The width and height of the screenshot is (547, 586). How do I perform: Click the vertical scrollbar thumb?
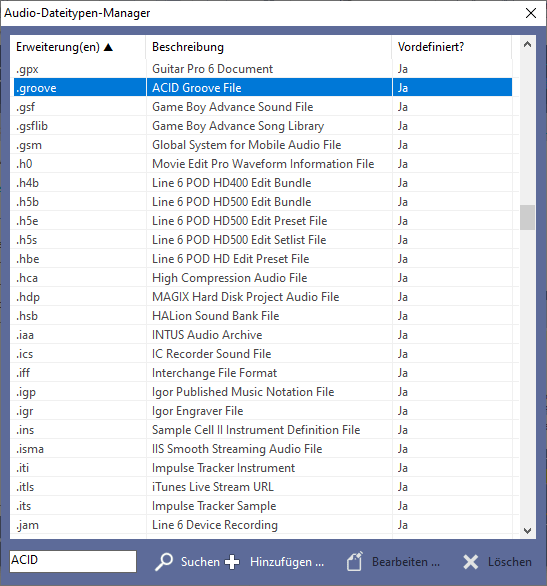(x=527, y=217)
